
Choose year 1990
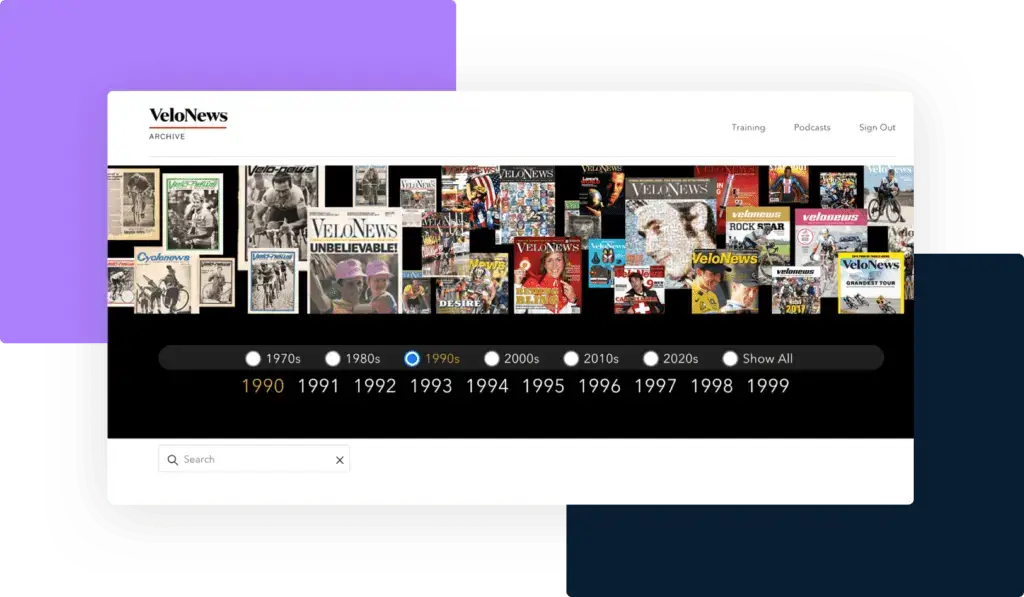263,386
